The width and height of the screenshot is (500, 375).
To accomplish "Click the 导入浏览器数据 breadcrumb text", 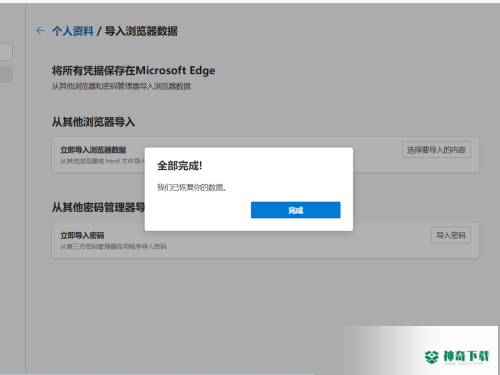I will tap(141, 31).
